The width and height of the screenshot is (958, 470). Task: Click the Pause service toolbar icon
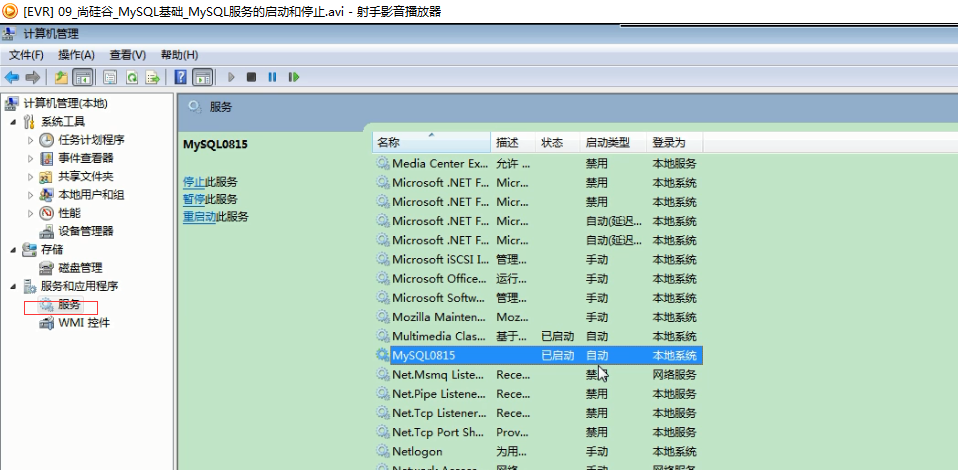pyautogui.click(x=272, y=77)
